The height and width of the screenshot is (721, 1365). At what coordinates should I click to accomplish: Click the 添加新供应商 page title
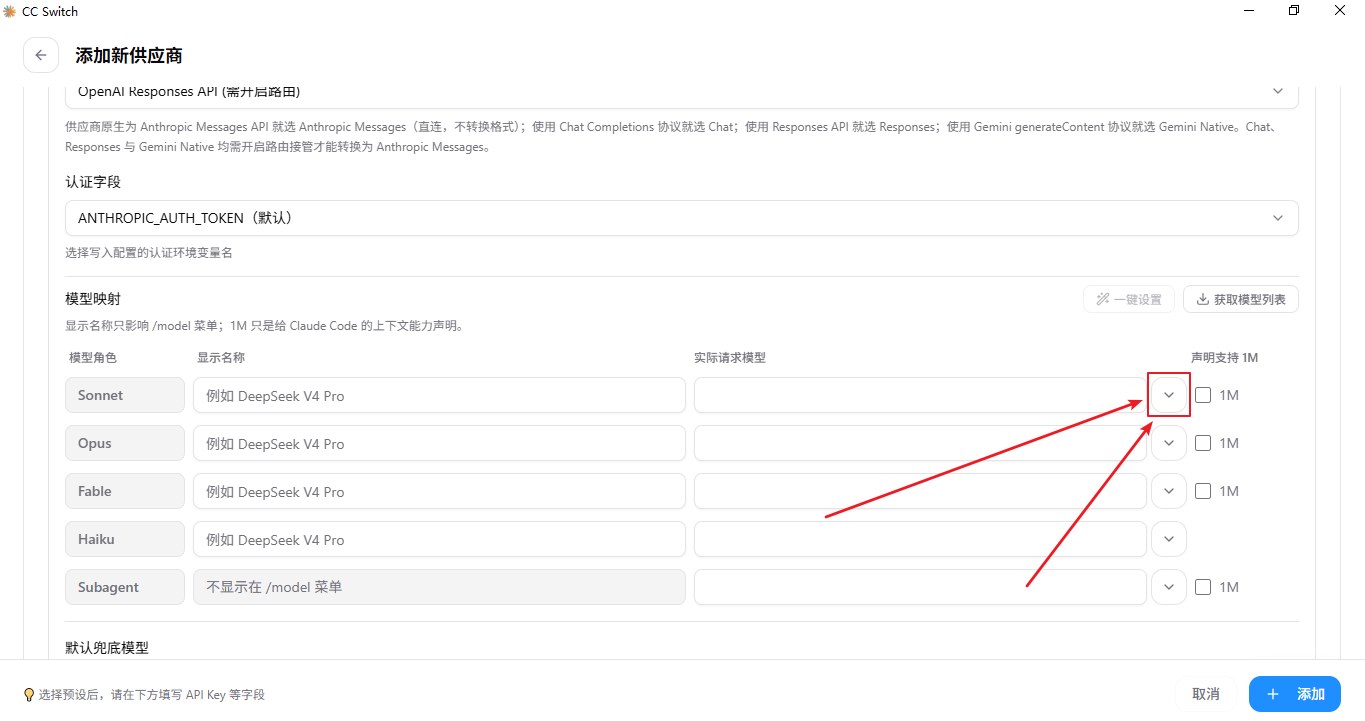pos(129,55)
